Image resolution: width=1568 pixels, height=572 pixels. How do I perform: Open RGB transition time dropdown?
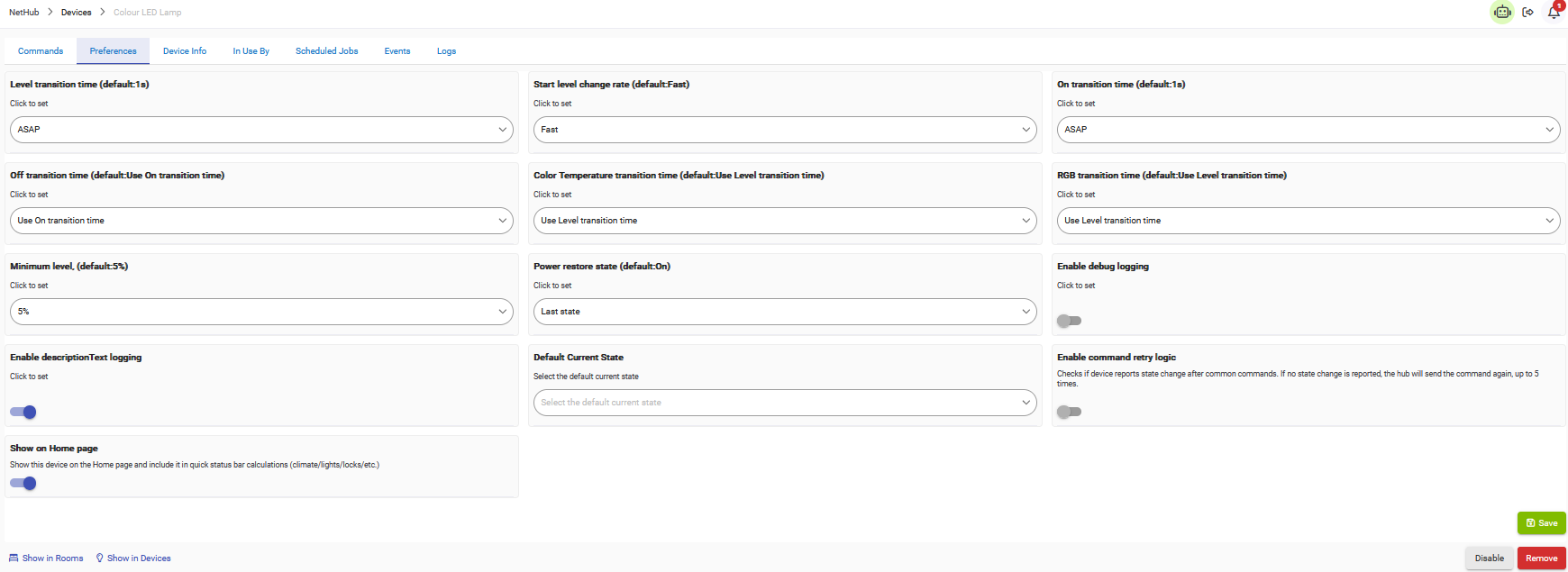[x=1308, y=221]
